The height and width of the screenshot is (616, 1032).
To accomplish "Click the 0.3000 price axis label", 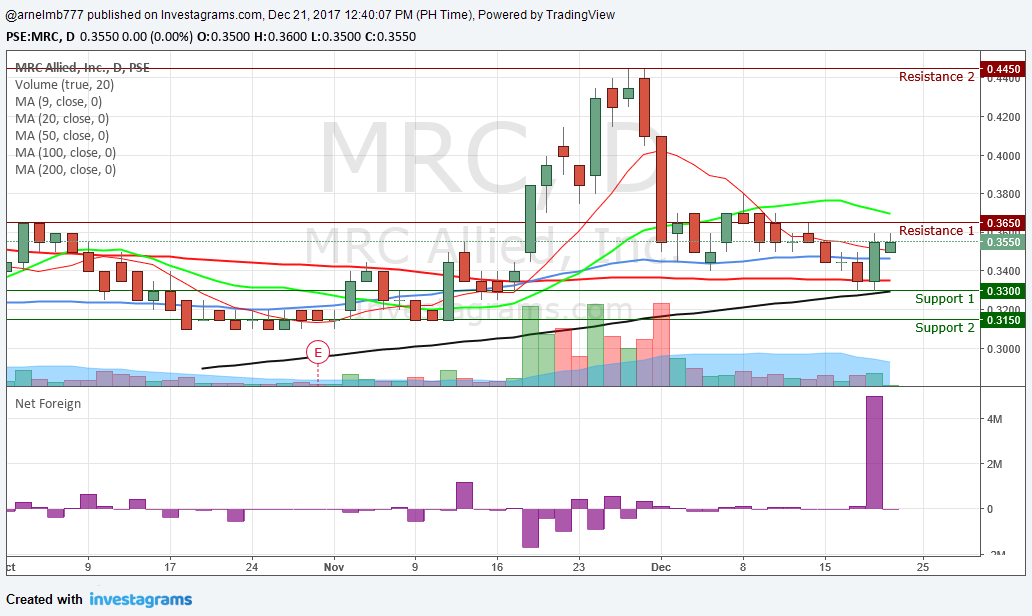I will coord(1003,349).
